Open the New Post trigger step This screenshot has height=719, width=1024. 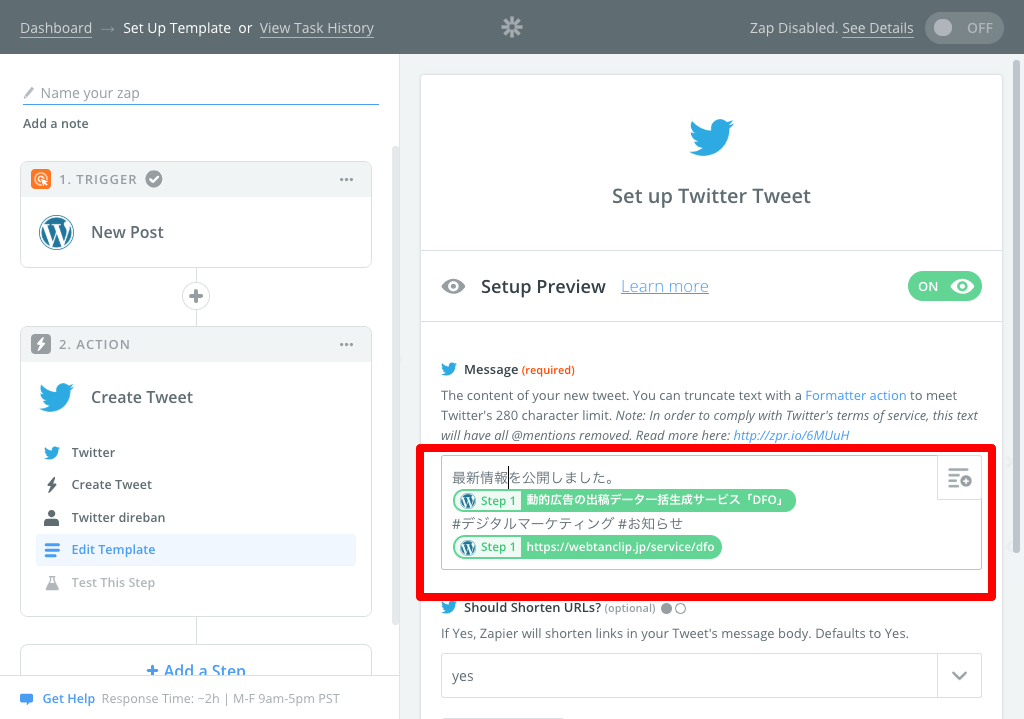196,232
